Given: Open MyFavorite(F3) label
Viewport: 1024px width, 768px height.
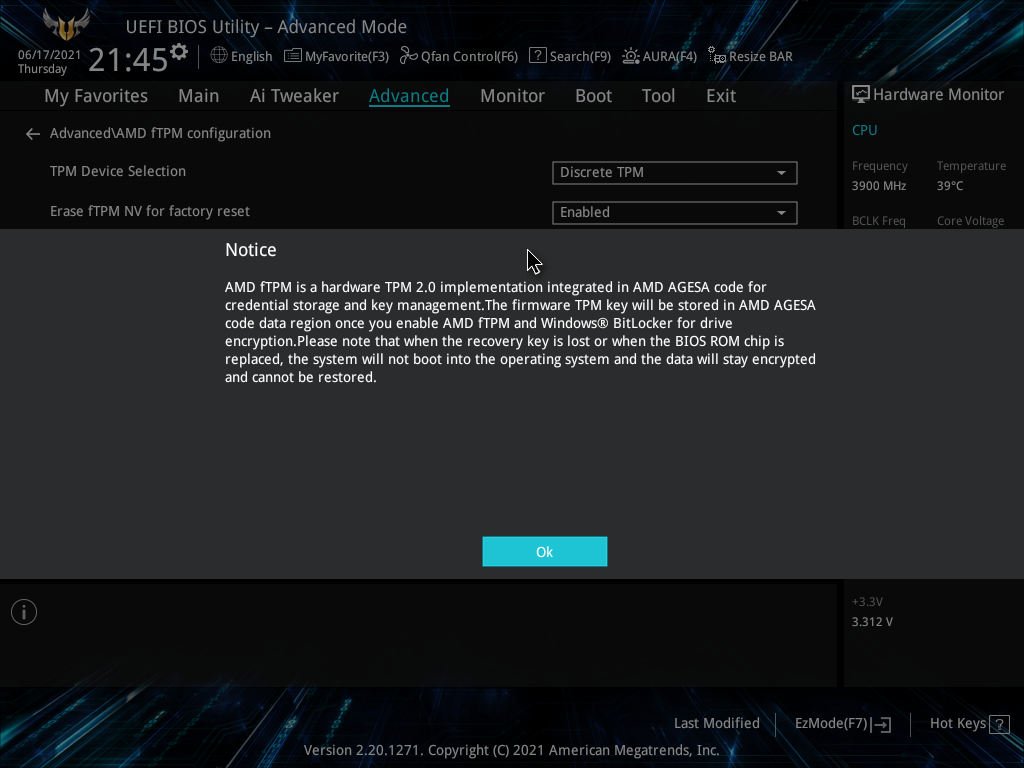Looking at the screenshot, I should pyautogui.click(x=347, y=57).
